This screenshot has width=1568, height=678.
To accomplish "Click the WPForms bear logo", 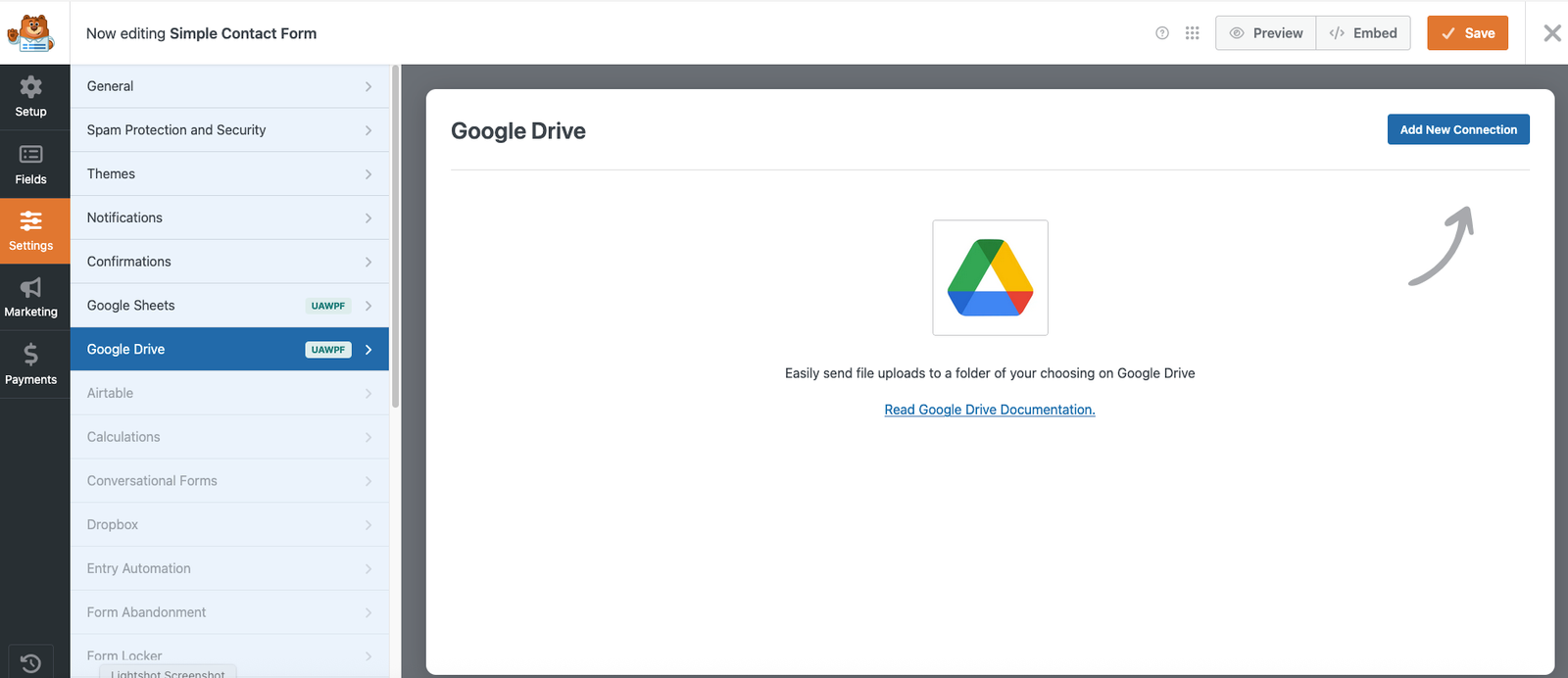I will pos(31,33).
